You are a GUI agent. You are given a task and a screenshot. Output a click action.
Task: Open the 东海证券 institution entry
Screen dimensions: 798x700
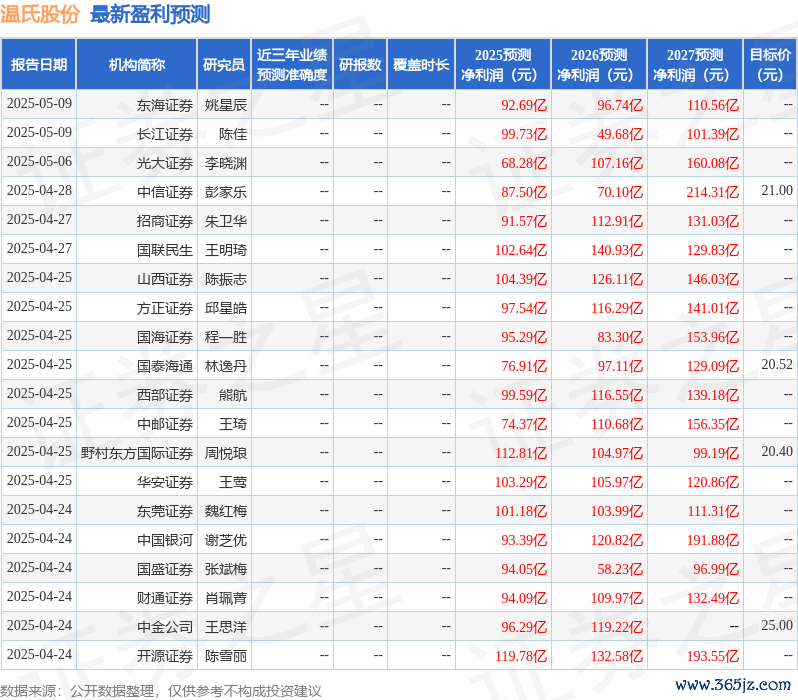pyautogui.click(x=165, y=104)
